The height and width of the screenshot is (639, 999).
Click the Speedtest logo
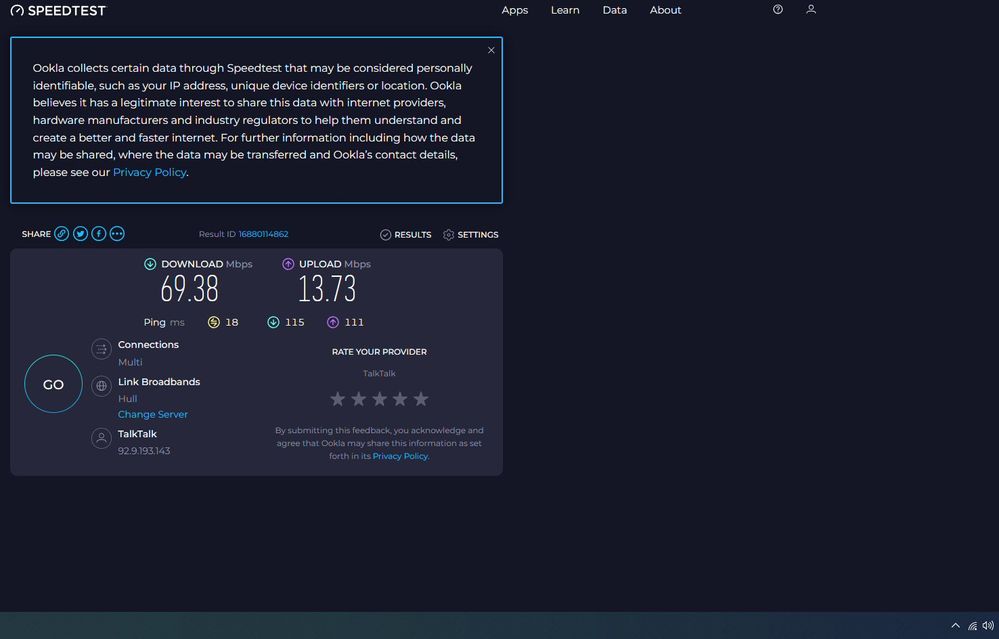tap(57, 10)
